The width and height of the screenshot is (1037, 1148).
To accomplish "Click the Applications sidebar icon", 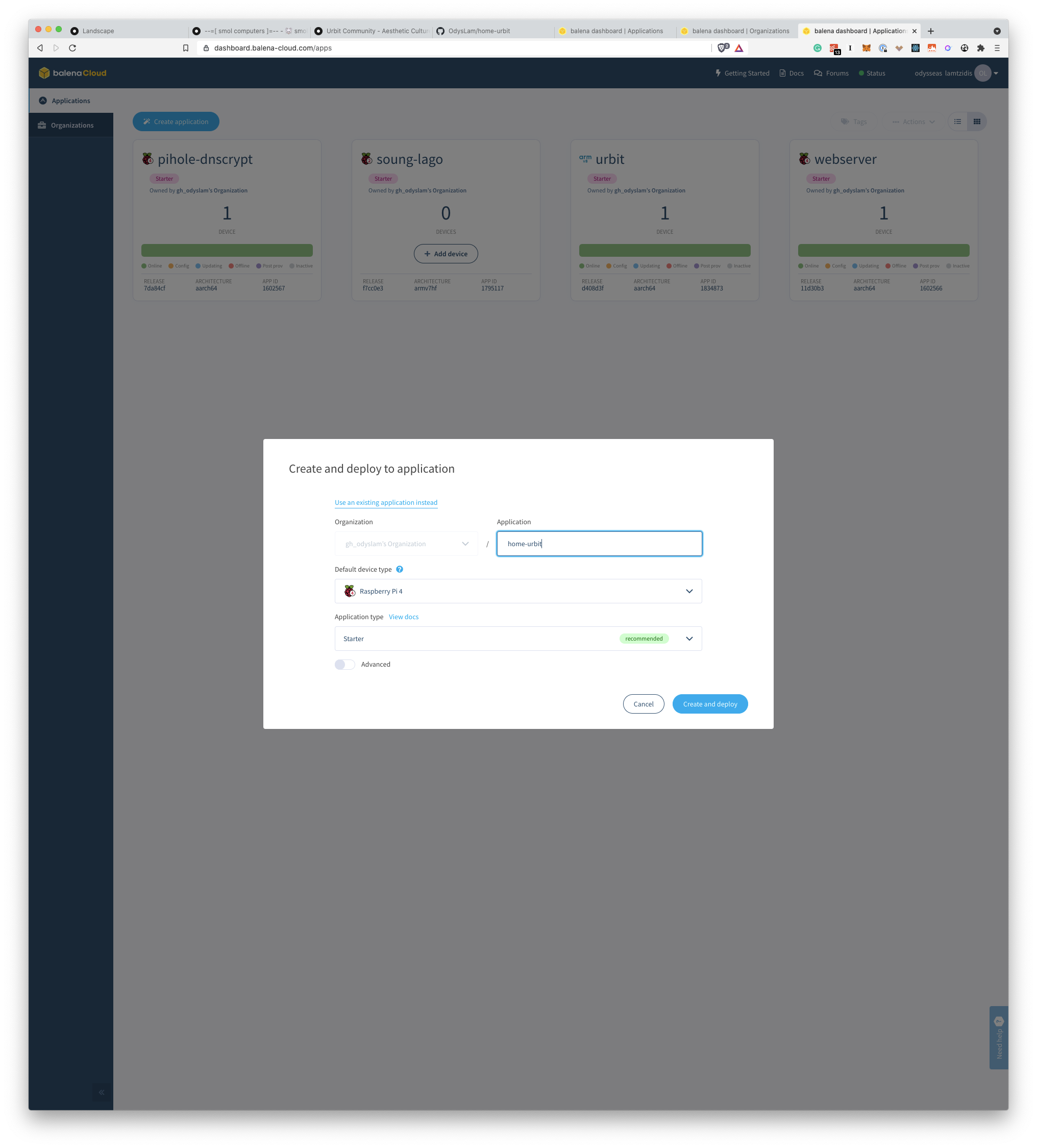I will 42,100.
